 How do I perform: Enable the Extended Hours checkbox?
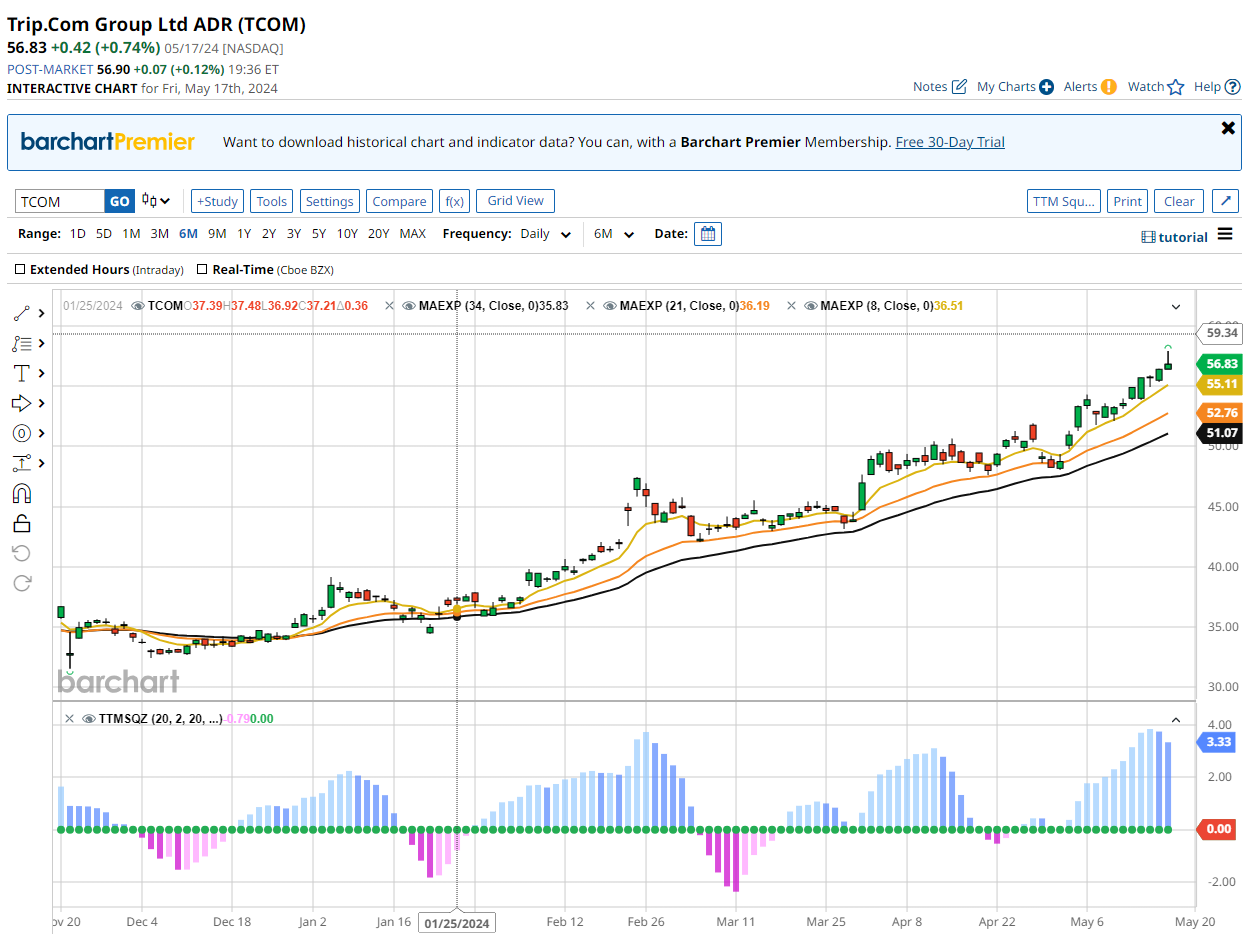[21, 270]
